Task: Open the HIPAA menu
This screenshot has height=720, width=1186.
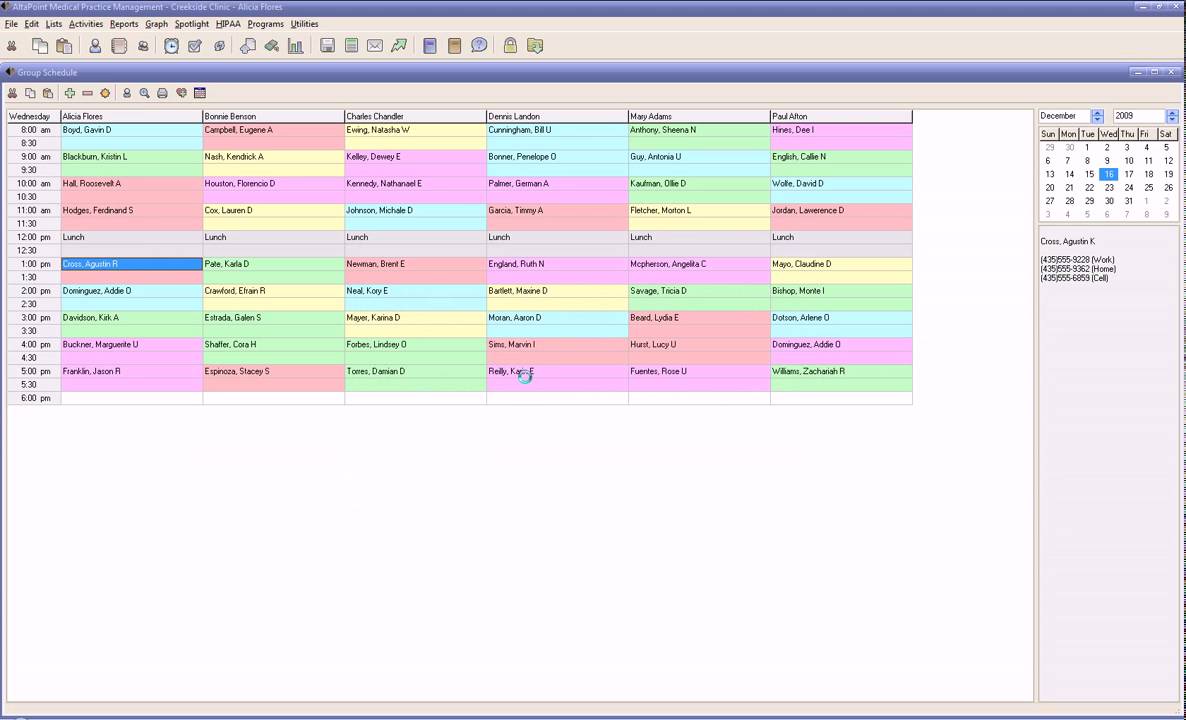Action: click(x=228, y=24)
